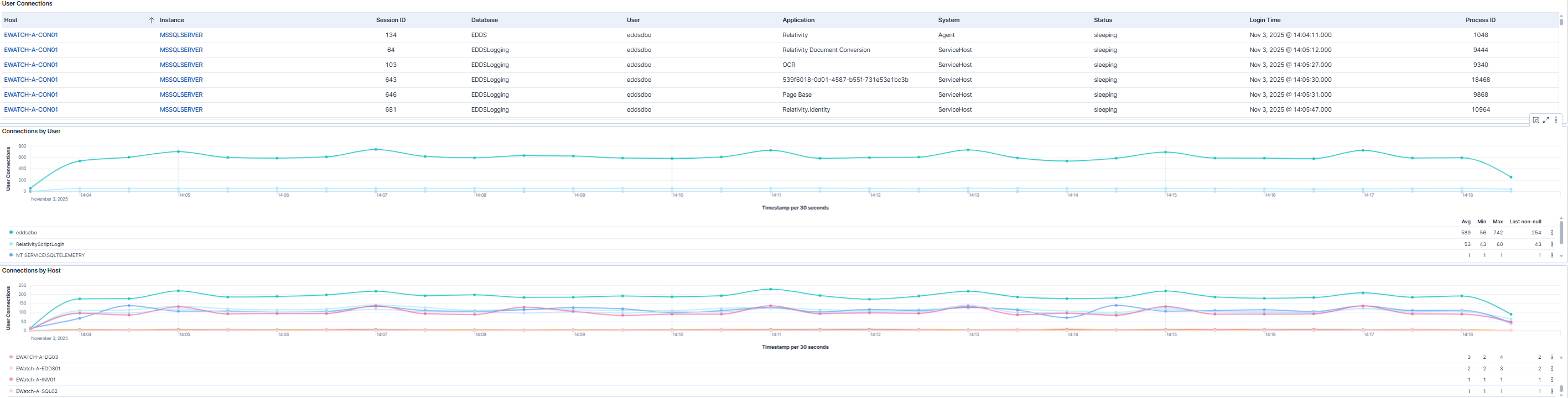Screen dimensions: 1568x398
Task: Click the up arrow of Connections by Host legend scrollbar
Action: point(1561,357)
